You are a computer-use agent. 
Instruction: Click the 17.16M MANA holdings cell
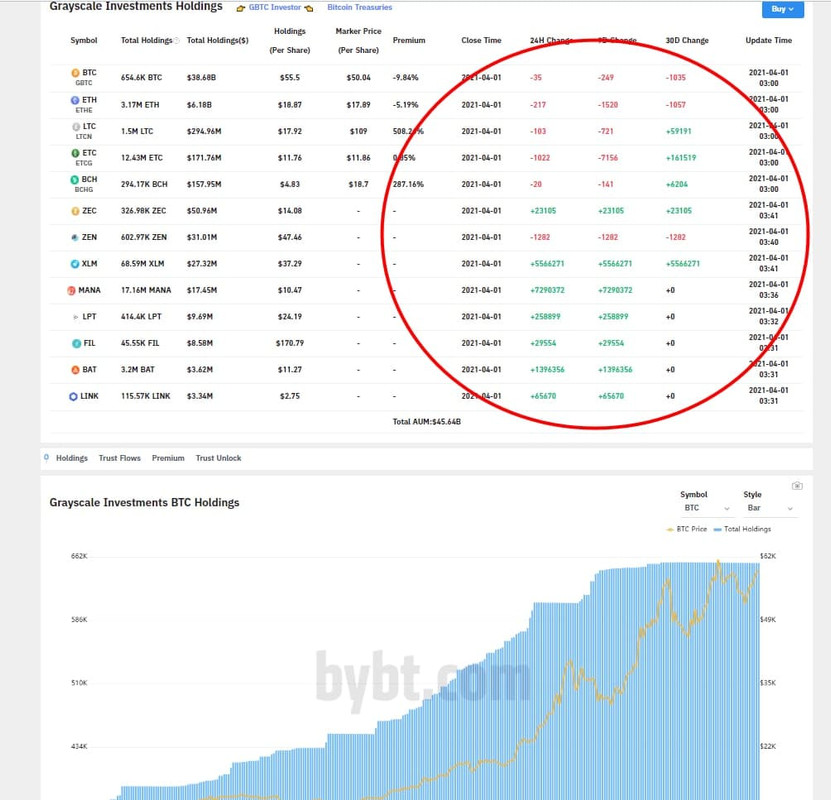click(x=146, y=290)
